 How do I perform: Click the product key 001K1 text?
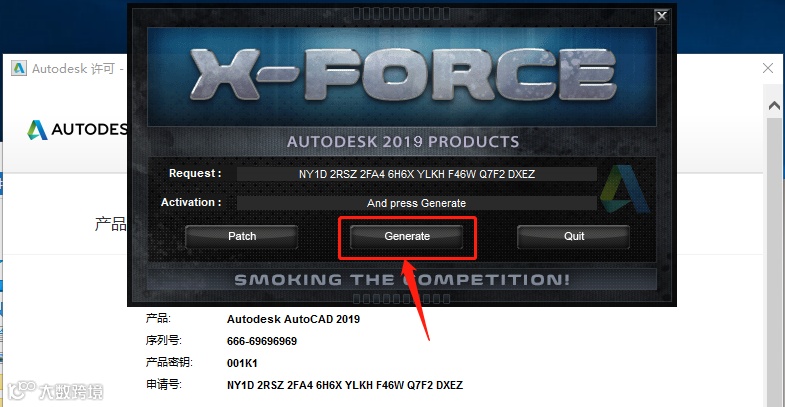click(x=242, y=363)
